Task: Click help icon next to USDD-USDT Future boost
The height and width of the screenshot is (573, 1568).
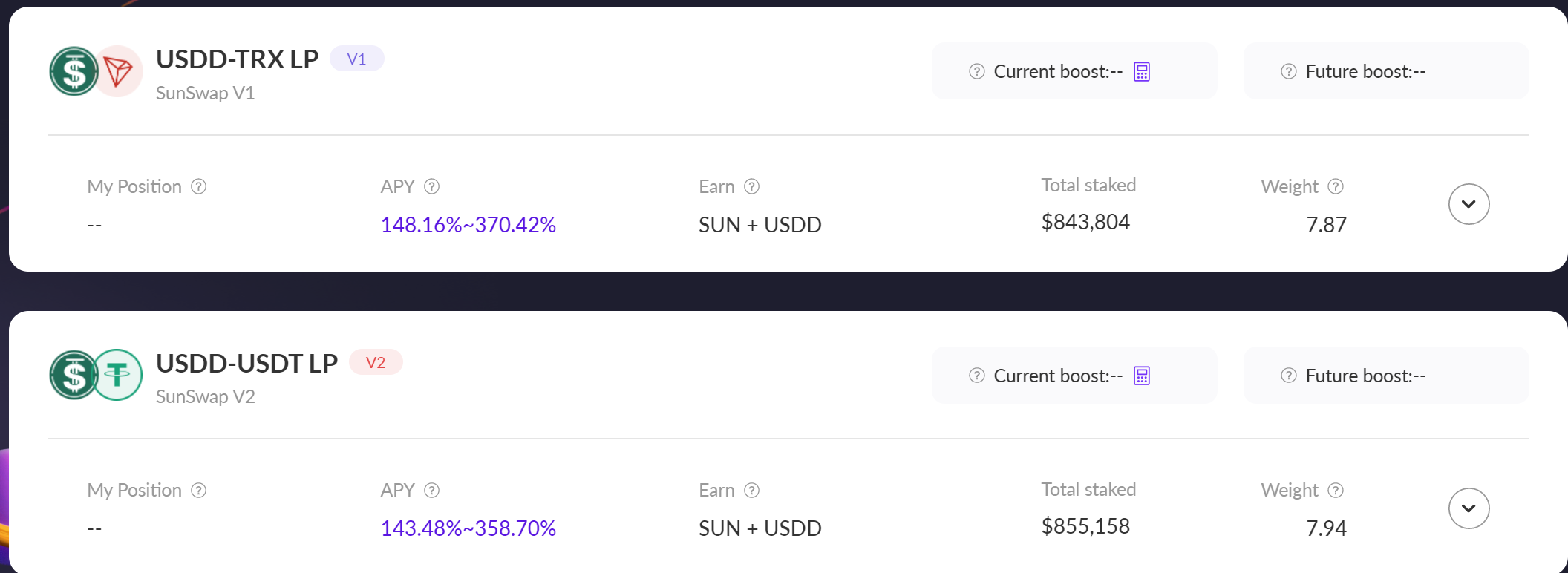Action: click(x=1289, y=376)
